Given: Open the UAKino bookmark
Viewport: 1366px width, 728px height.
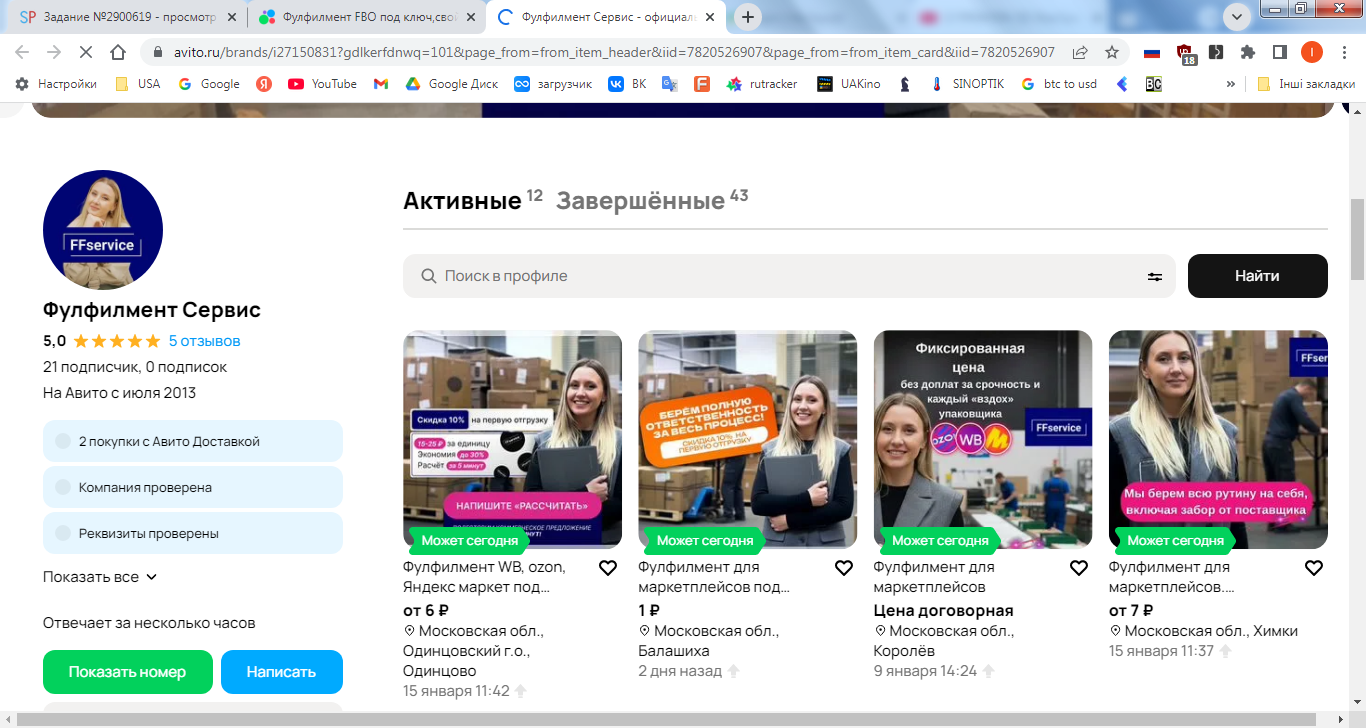Looking at the screenshot, I should pyautogui.click(x=848, y=84).
